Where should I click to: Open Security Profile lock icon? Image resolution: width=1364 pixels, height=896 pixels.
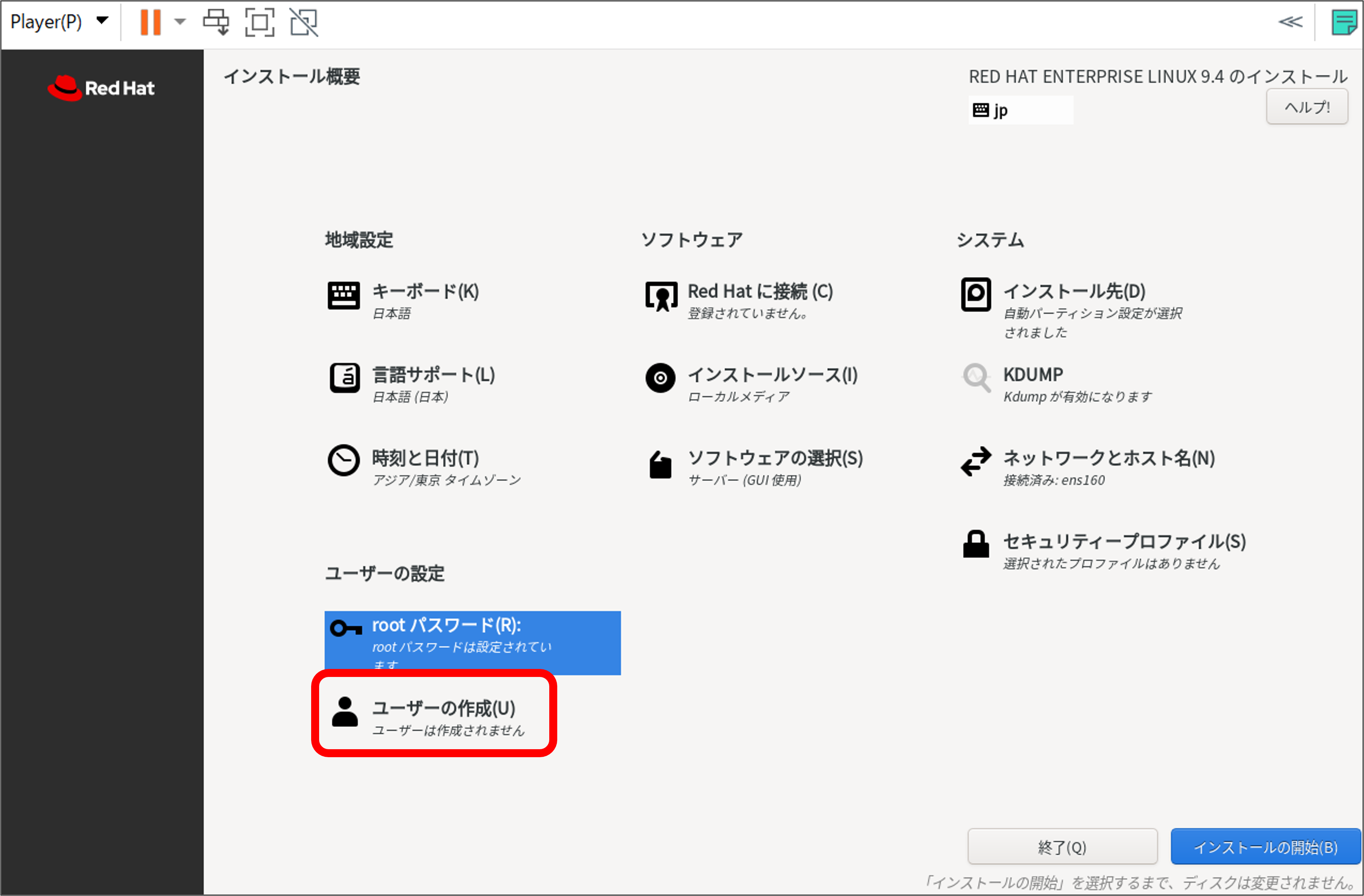(x=975, y=544)
